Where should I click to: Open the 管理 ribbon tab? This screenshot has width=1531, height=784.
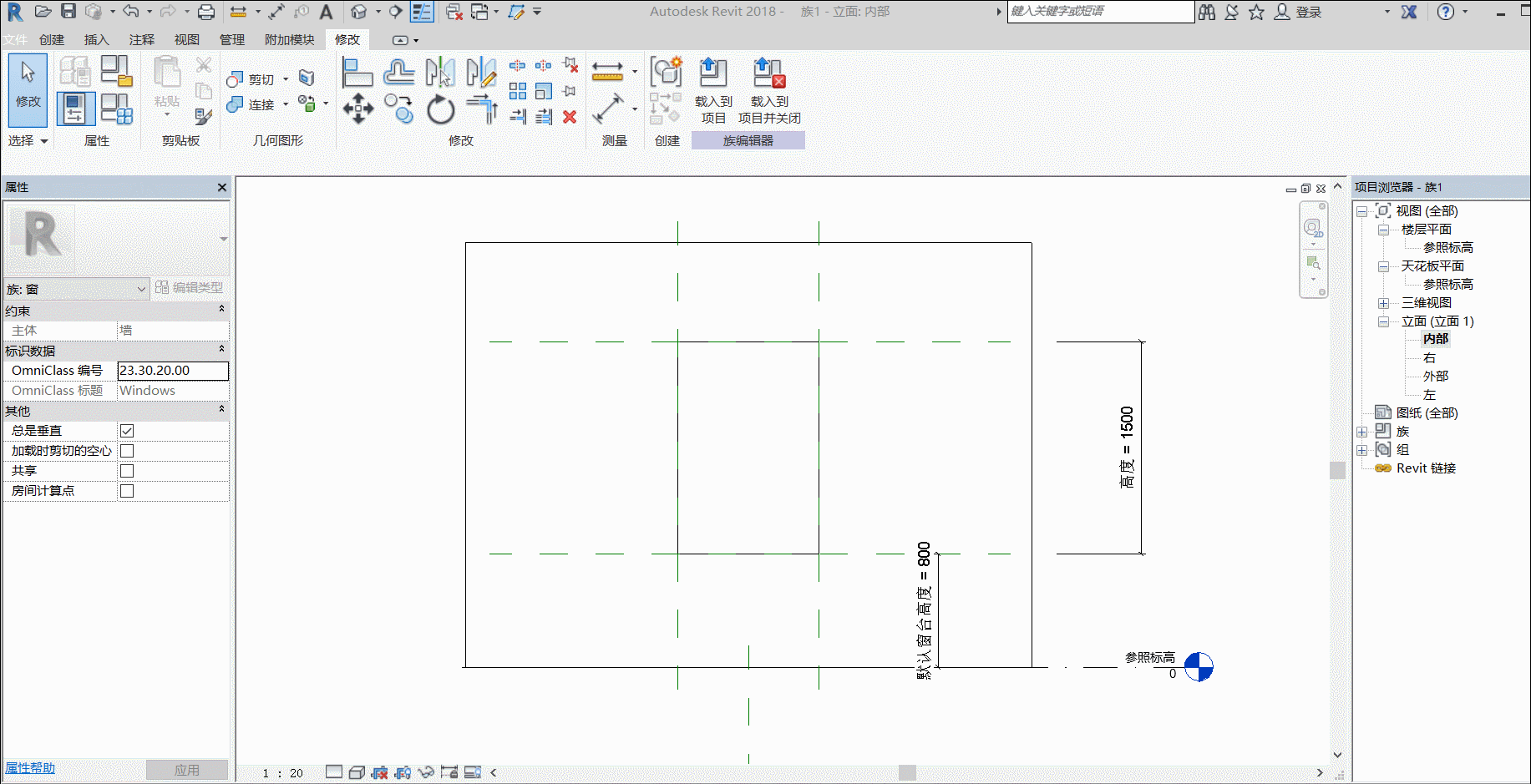pos(231,39)
